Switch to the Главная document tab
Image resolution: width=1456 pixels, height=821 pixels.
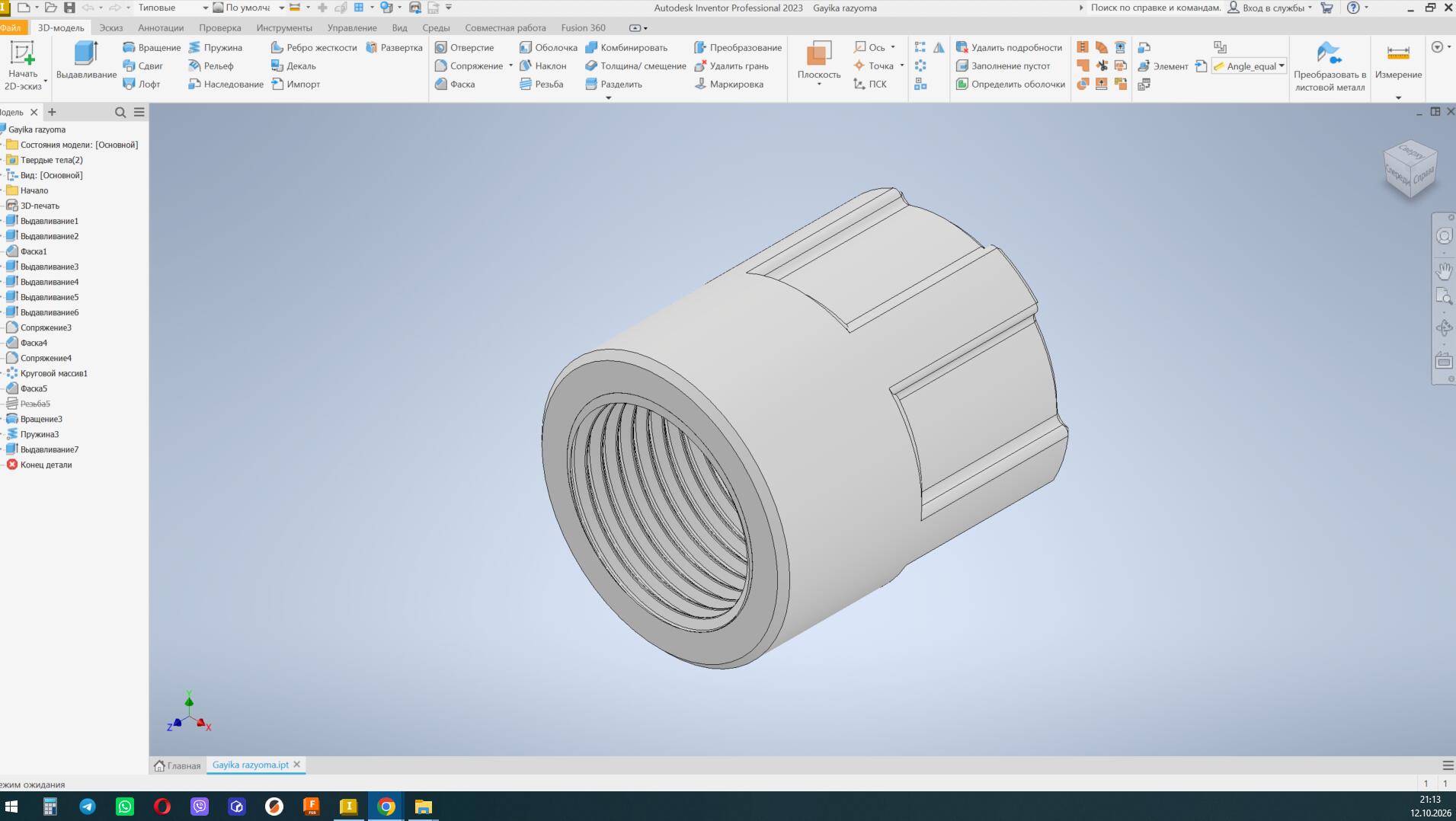[x=178, y=765]
